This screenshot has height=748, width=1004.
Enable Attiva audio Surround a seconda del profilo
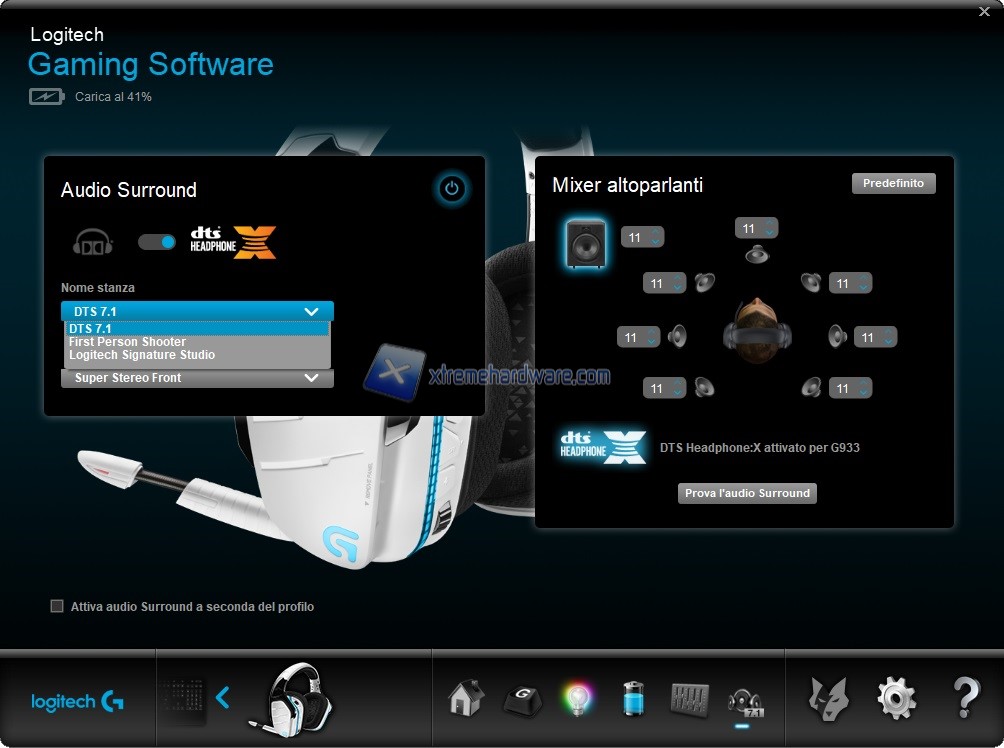57,606
